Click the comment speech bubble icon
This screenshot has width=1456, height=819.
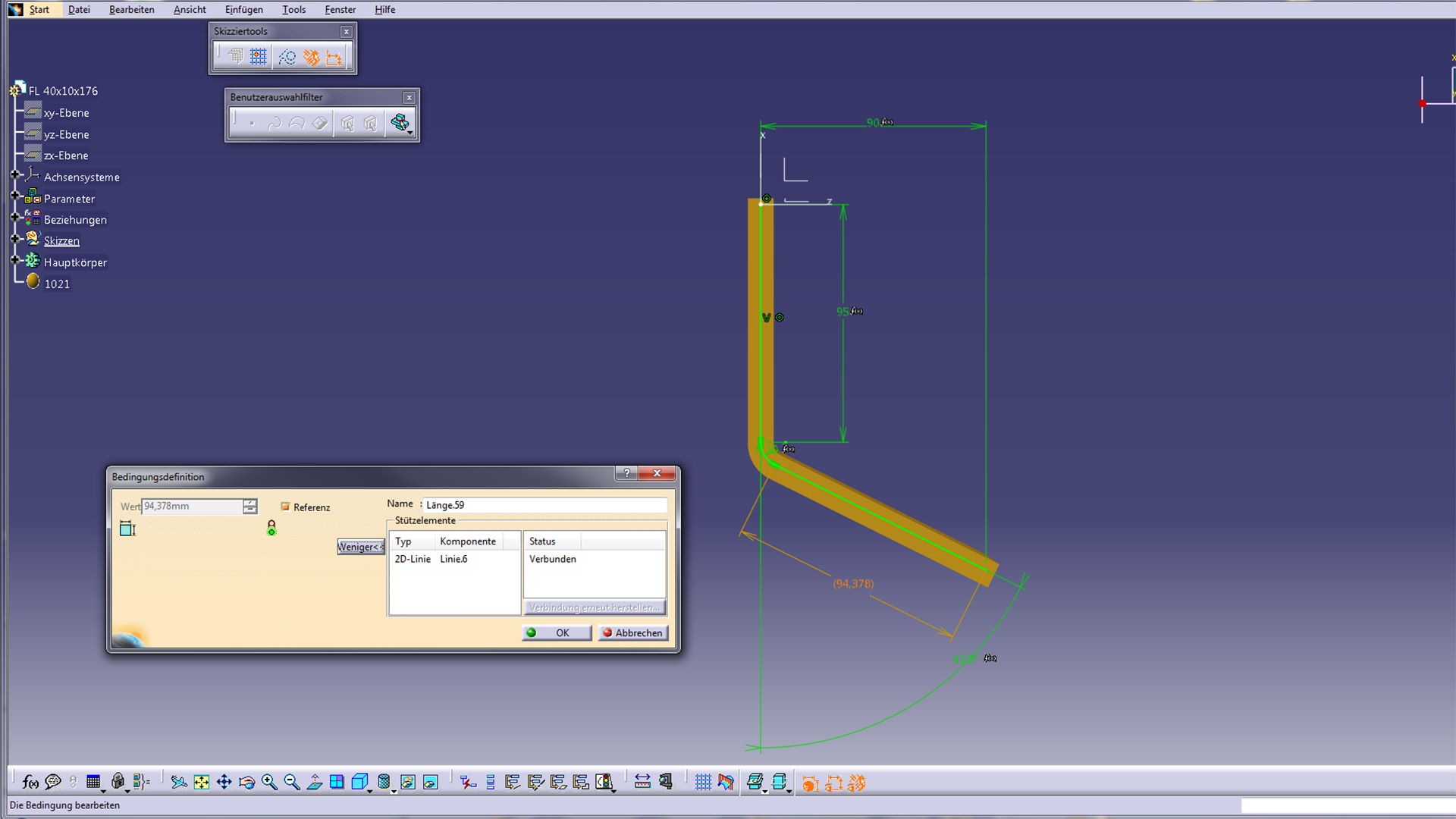(x=53, y=782)
